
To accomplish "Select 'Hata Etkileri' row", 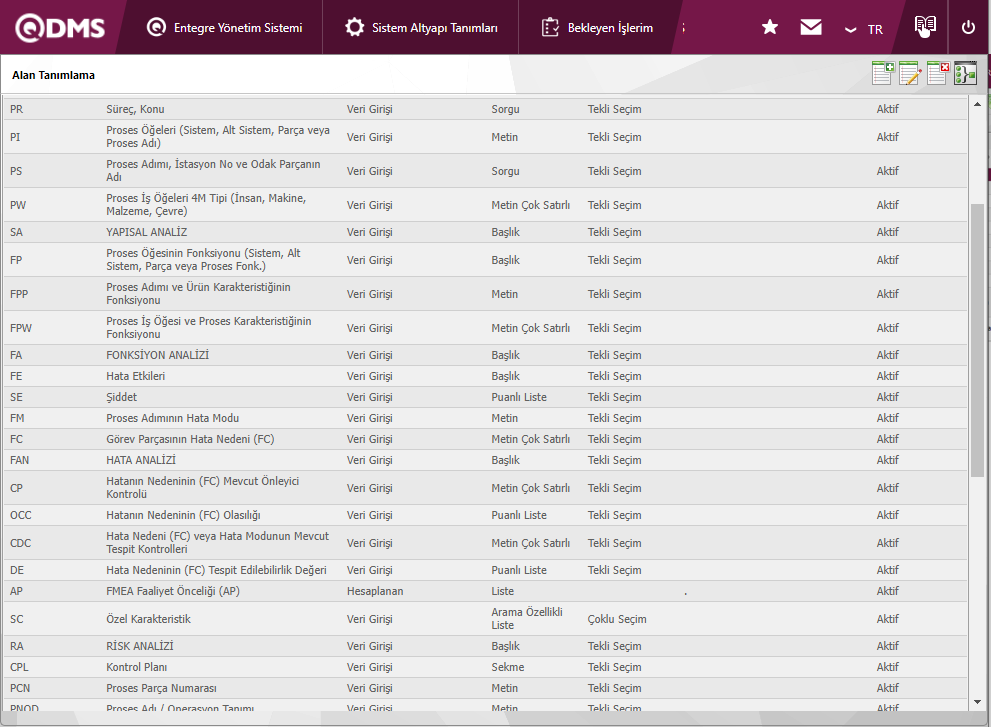I will [485, 376].
